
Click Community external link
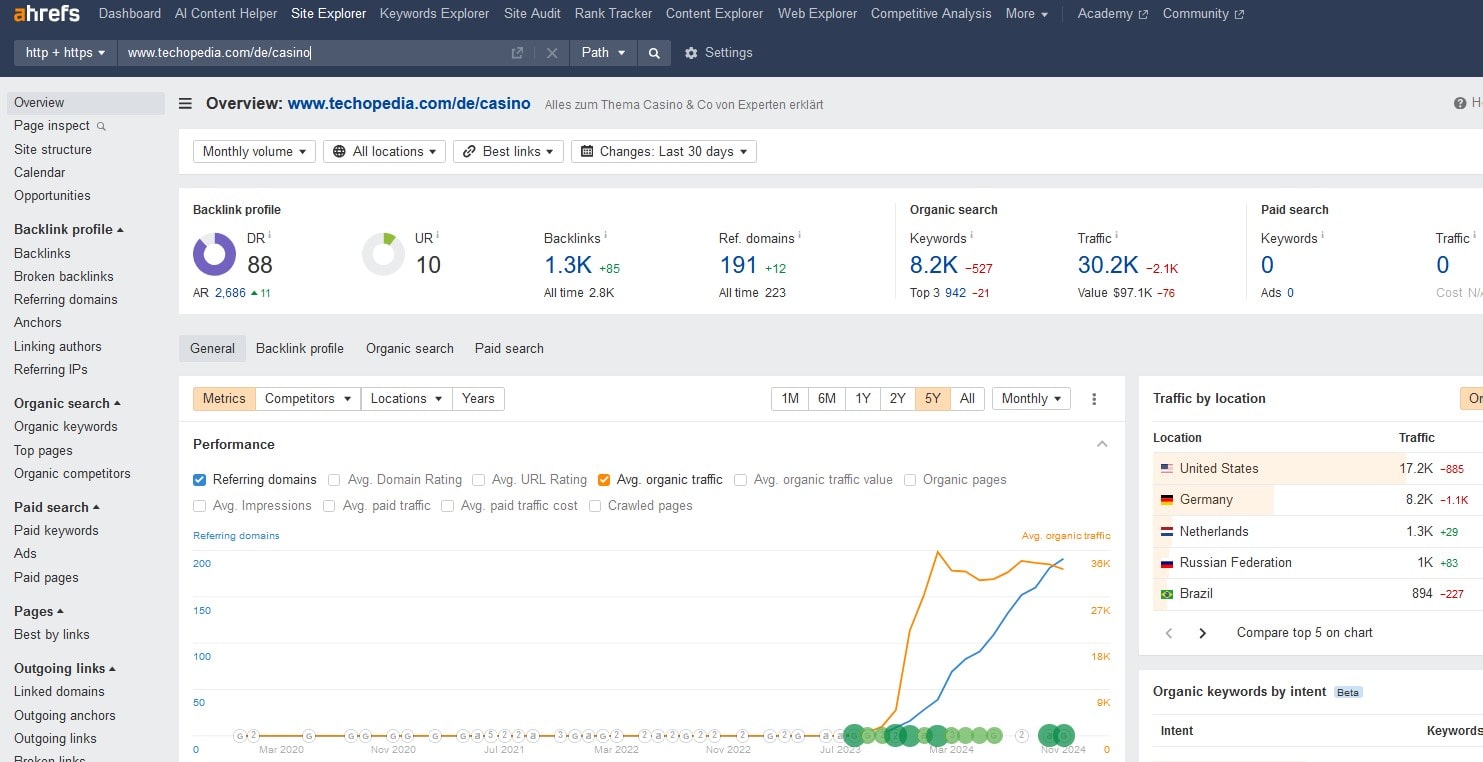tap(1203, 14)
